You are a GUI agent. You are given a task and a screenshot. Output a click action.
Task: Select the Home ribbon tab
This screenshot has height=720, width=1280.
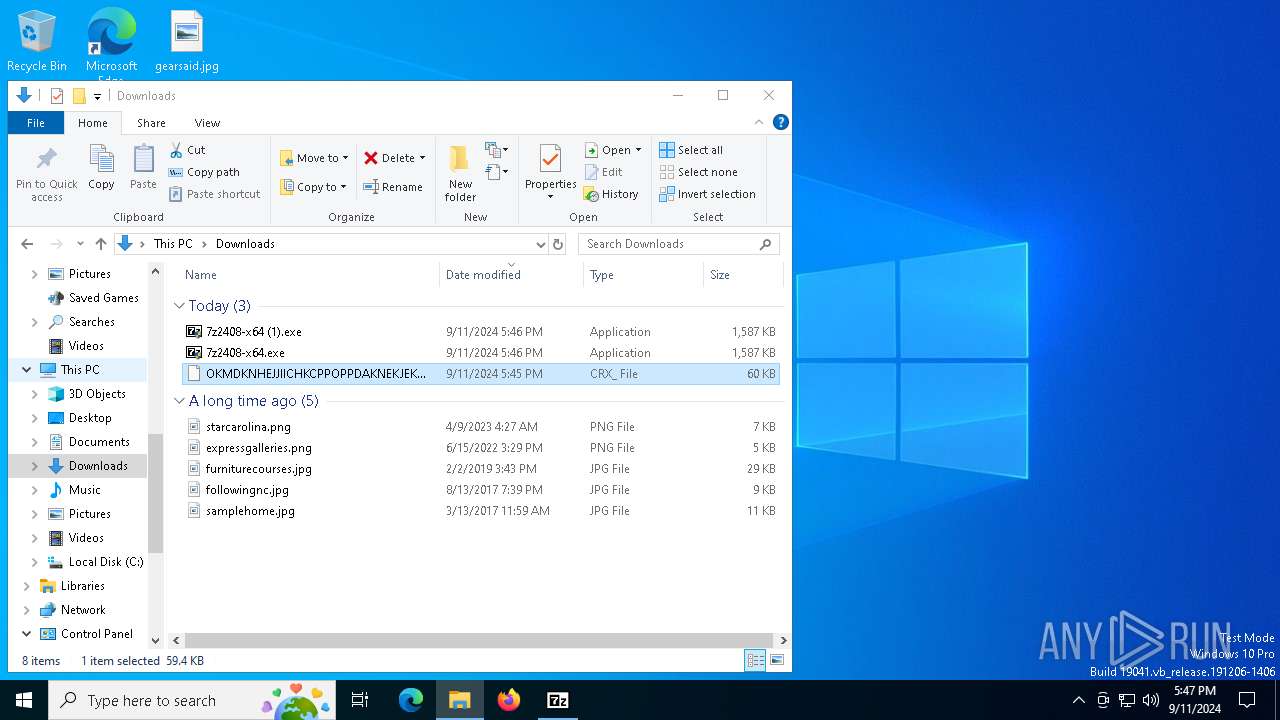point(93,123)
